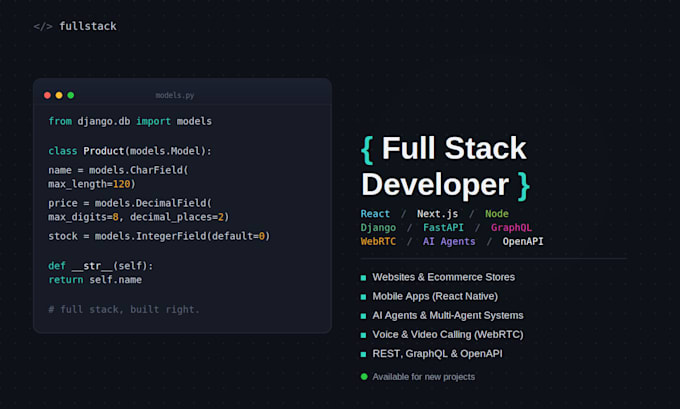The image size is (680, 409).
Task: Click the 'name = models.CharField(' line
Action: (x=118, y=170)
